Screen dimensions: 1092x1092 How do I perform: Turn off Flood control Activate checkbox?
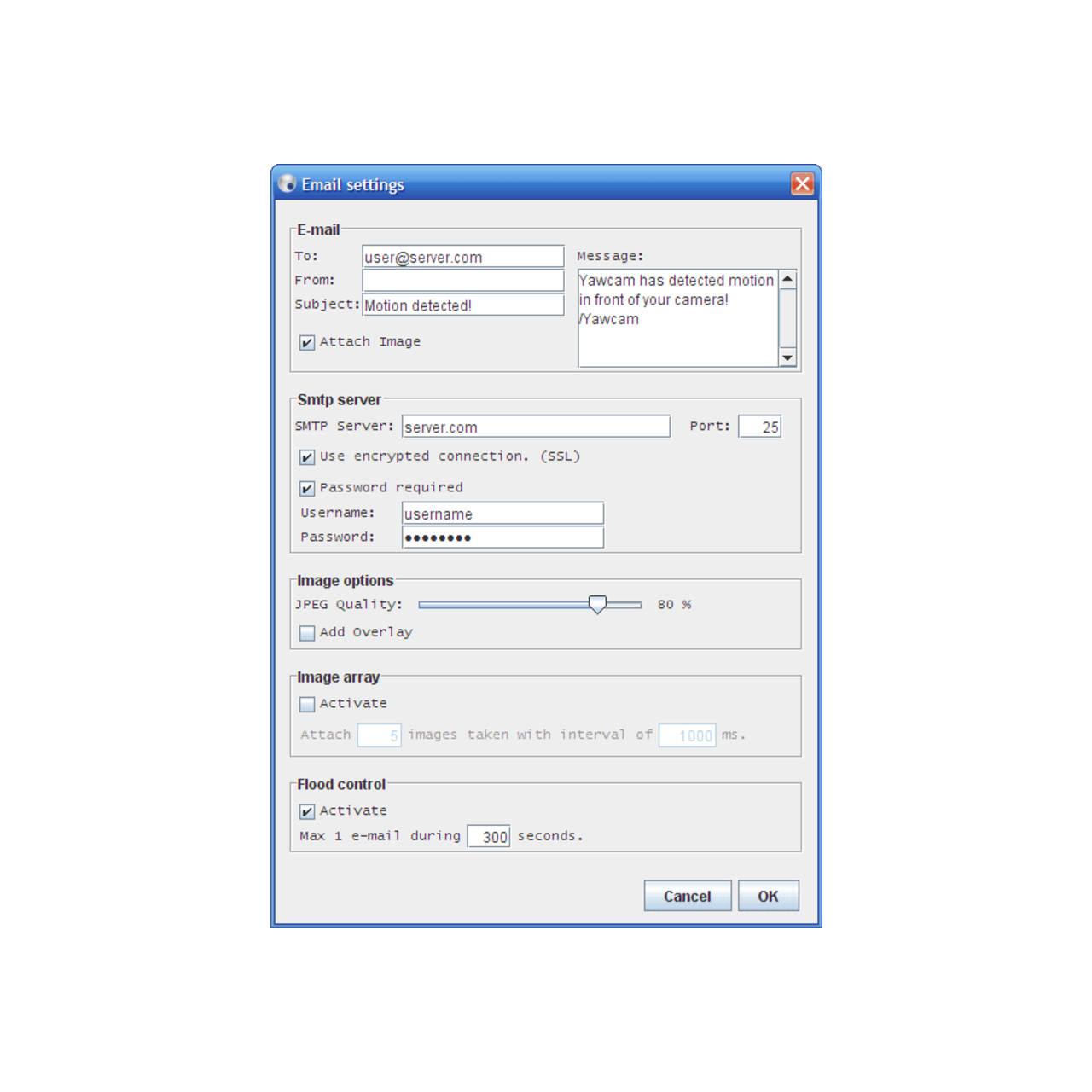tap(307, 811)
